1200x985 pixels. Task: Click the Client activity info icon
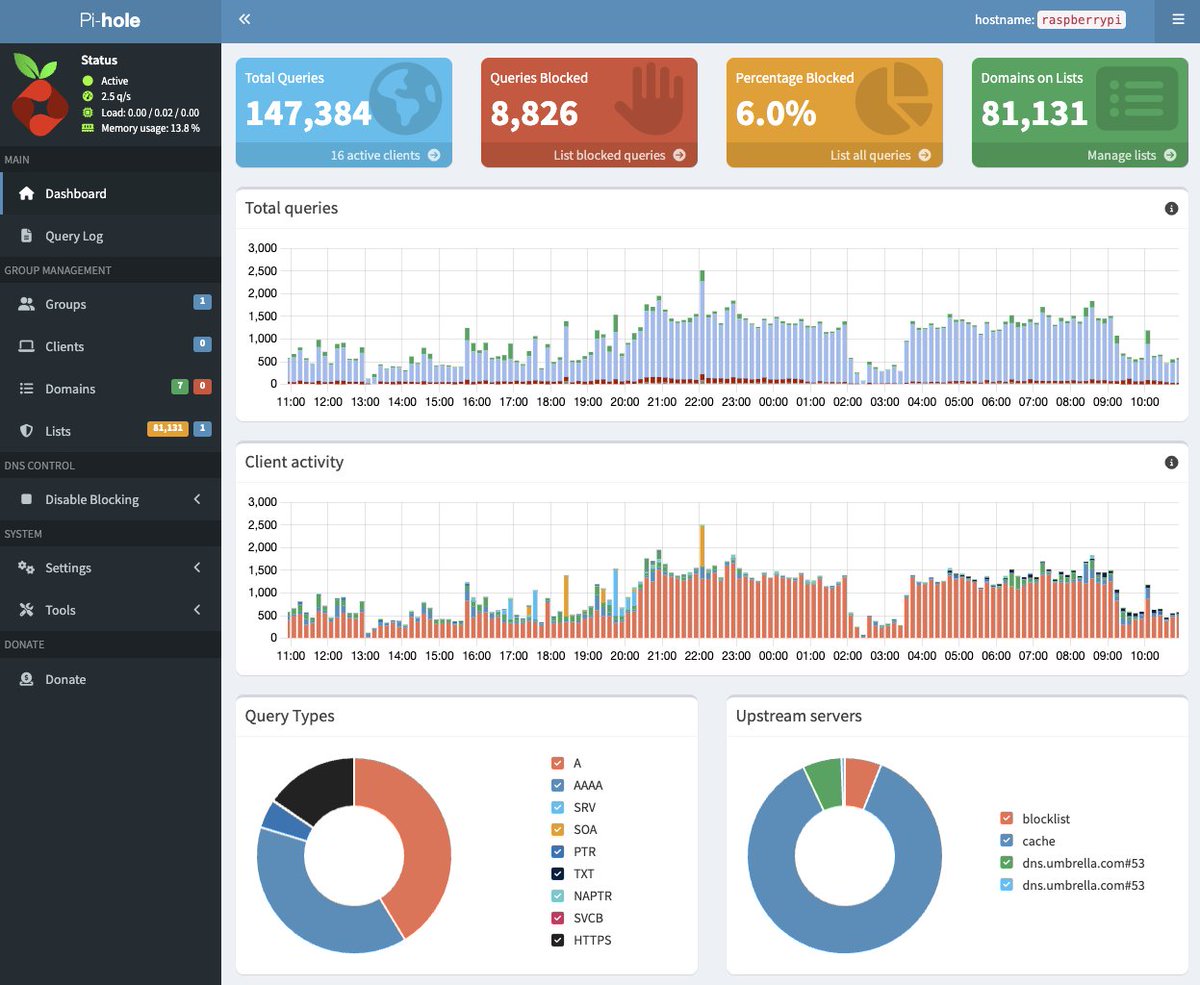coord(1171,462)
